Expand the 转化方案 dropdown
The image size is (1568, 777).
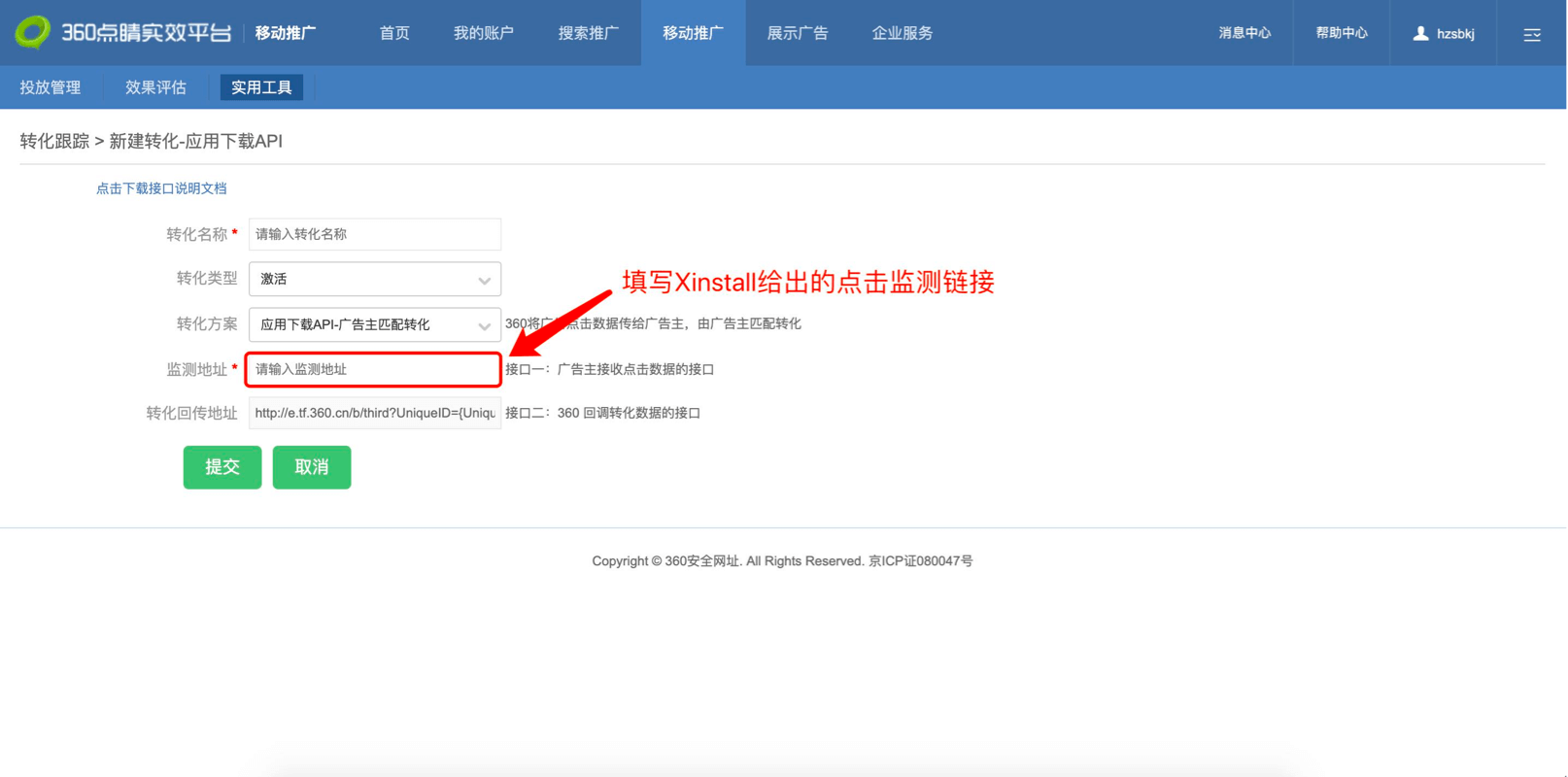pos(375,324)
